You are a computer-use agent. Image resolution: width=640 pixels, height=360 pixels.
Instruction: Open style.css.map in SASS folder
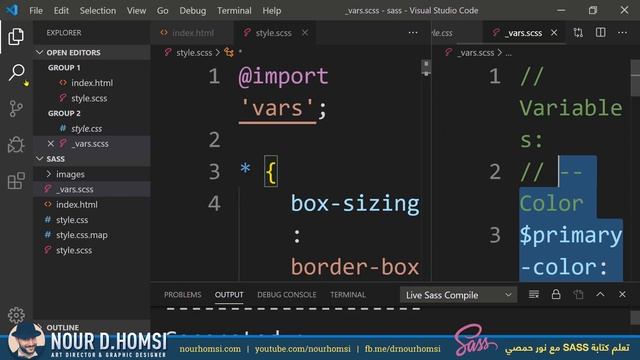(x=92, y=235)
